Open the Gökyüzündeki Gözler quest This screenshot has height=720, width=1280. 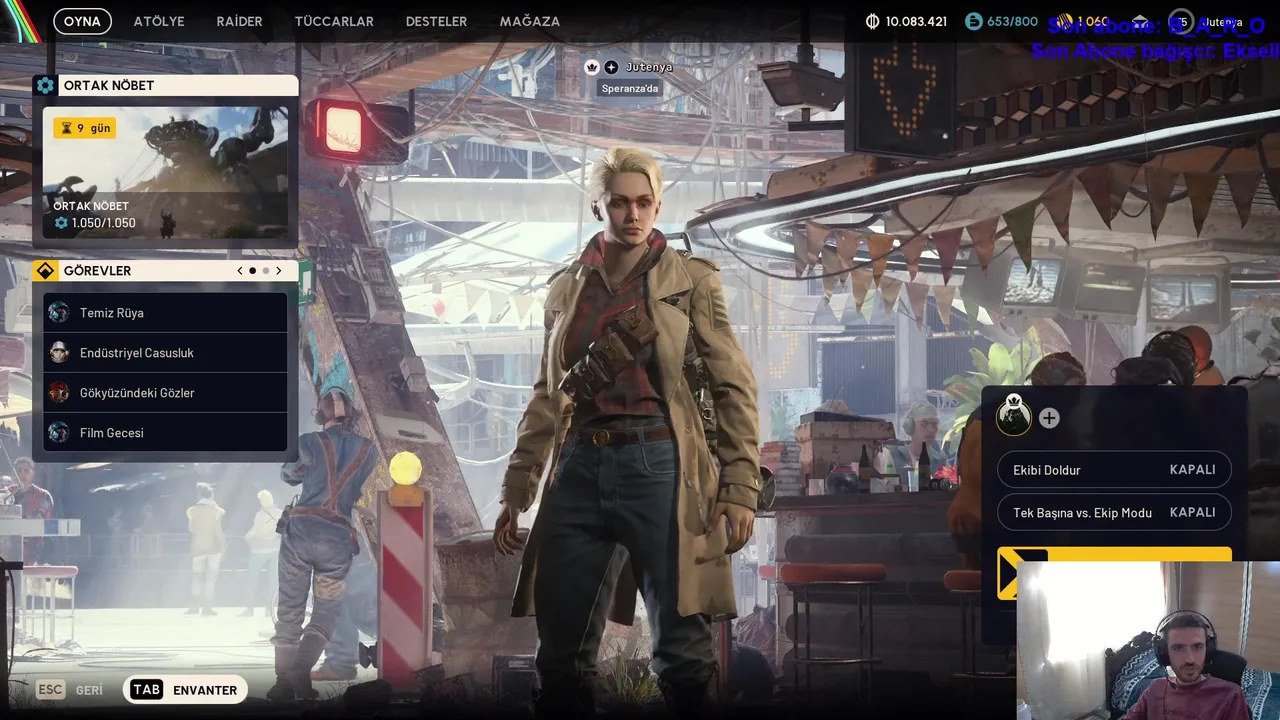coord(165,393)
